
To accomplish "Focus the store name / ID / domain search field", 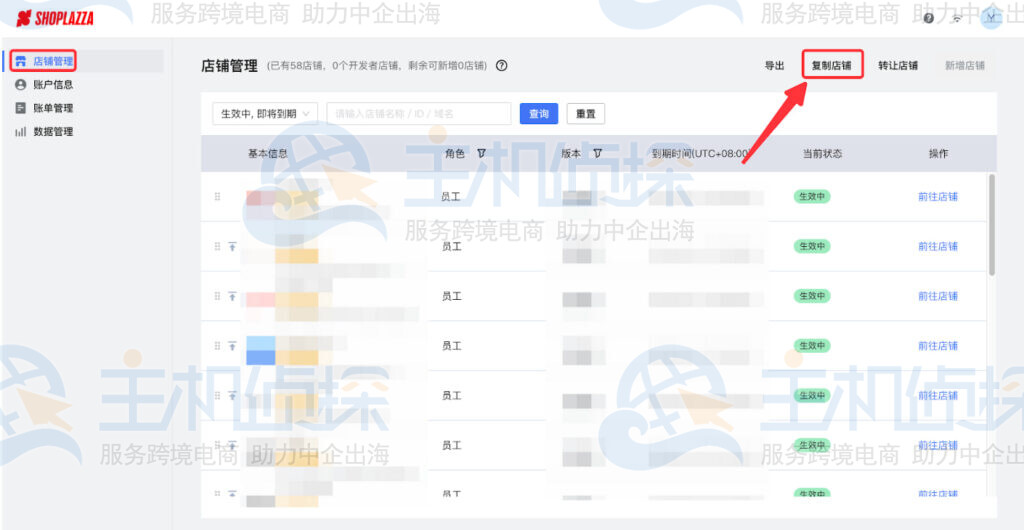I will pos(418,114).
